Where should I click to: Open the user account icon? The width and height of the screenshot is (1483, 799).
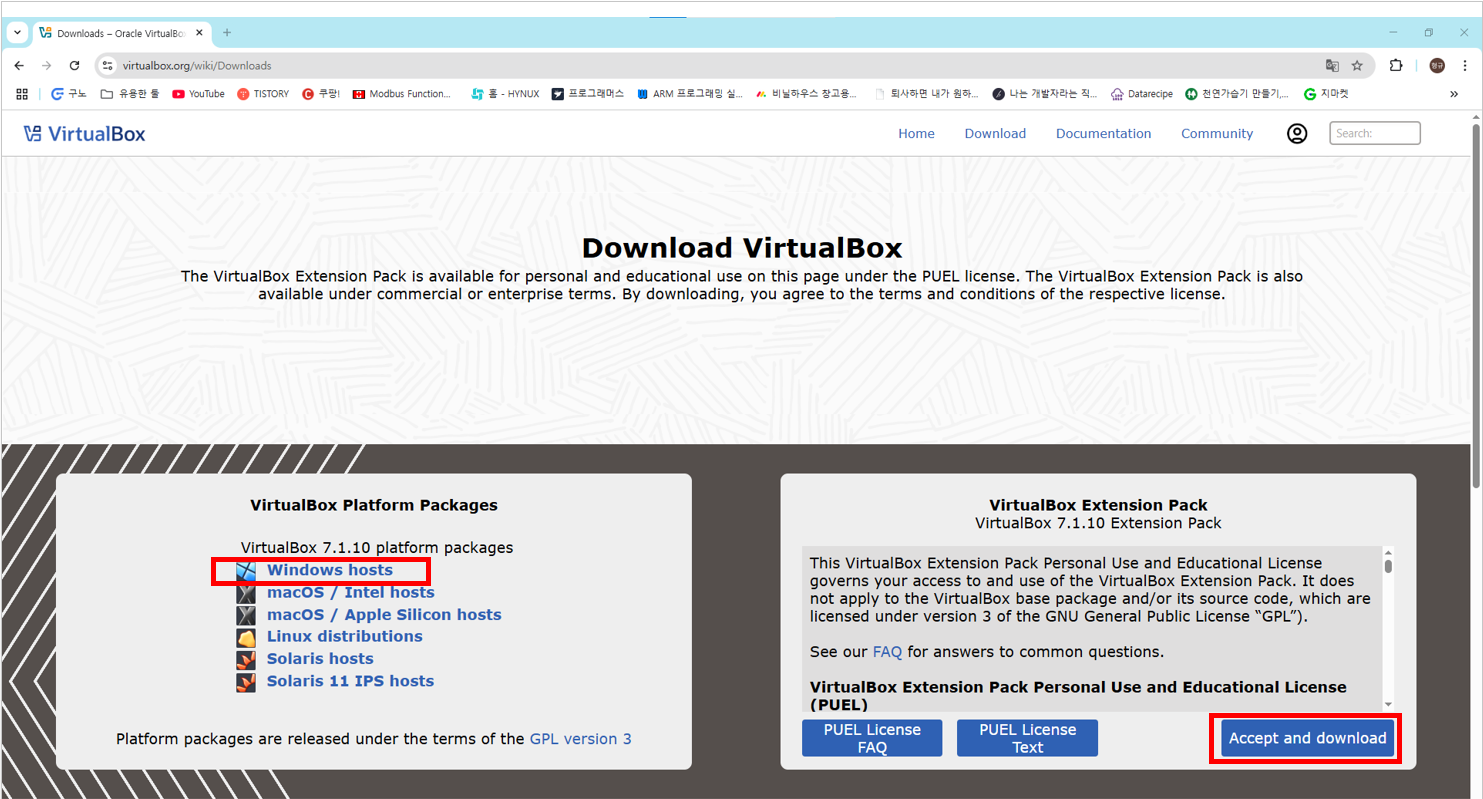[1297, 134]
